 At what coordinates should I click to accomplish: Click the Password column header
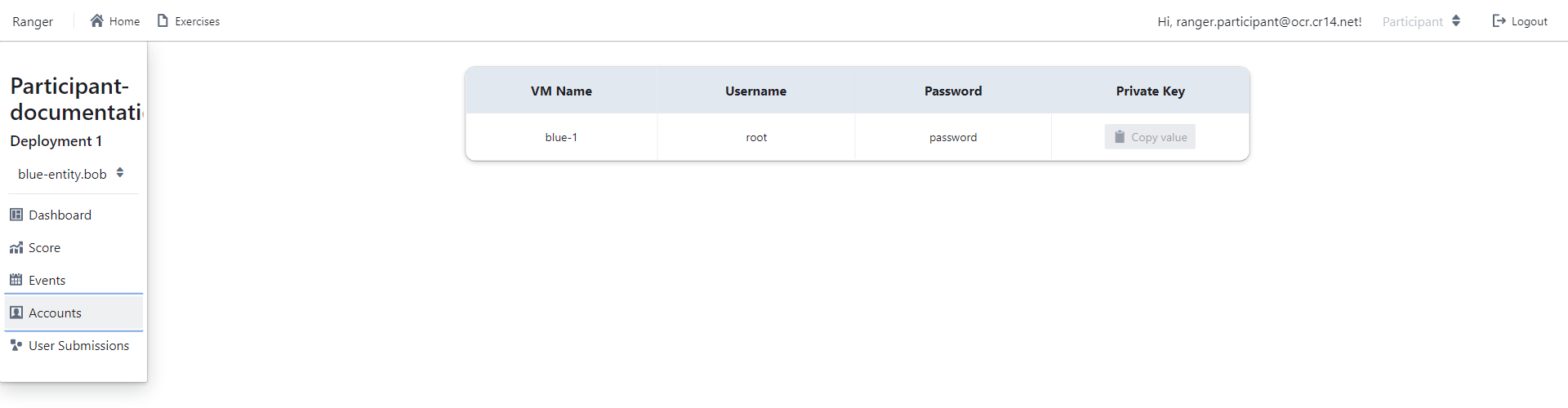coord(953,91)
